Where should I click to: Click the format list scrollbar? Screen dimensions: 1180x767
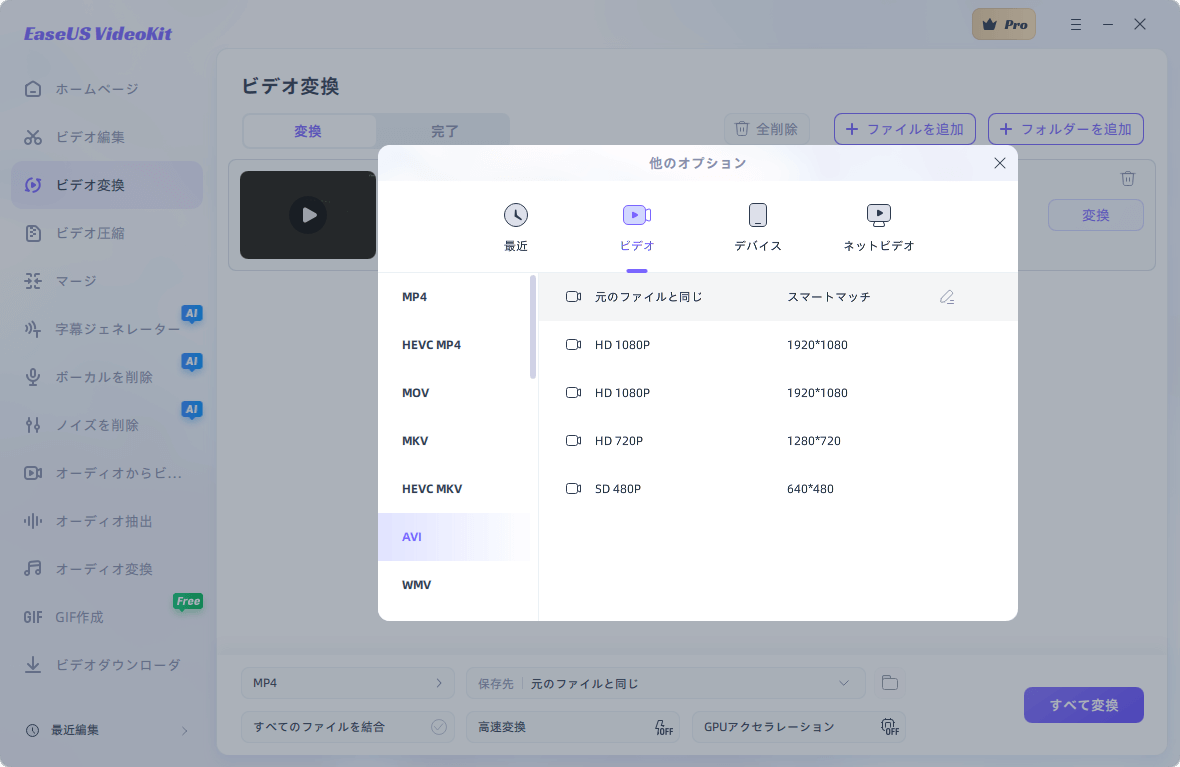[533, 327]
